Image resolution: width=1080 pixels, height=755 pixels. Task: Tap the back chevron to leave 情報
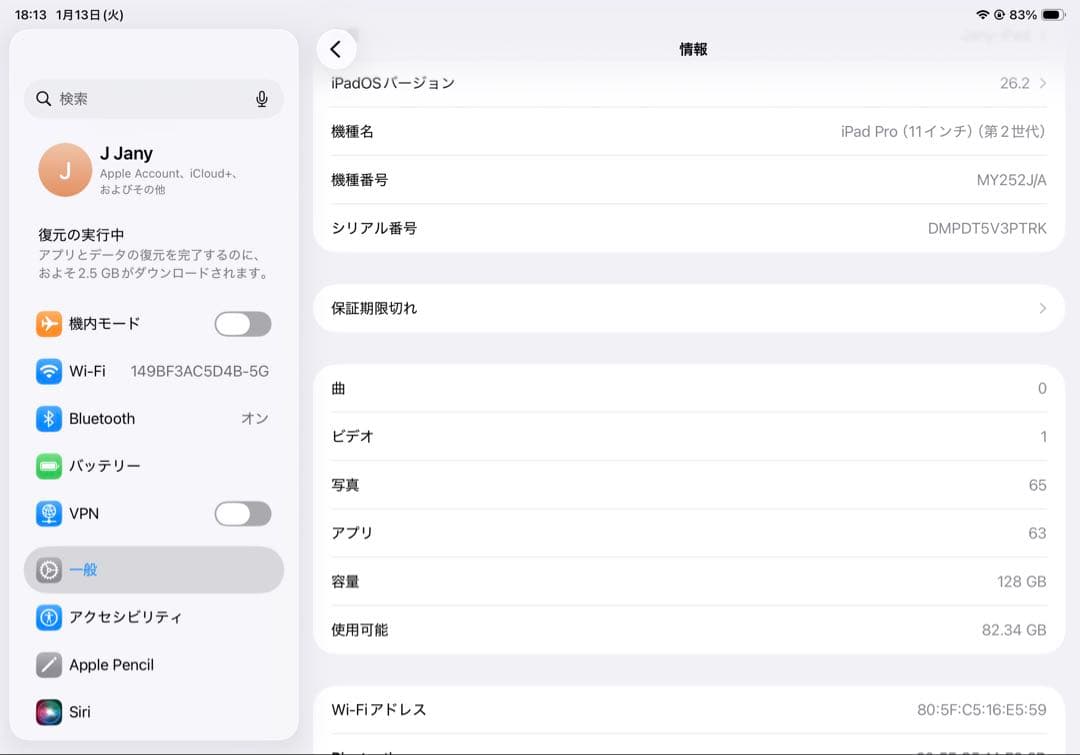(x=337, y=48)
